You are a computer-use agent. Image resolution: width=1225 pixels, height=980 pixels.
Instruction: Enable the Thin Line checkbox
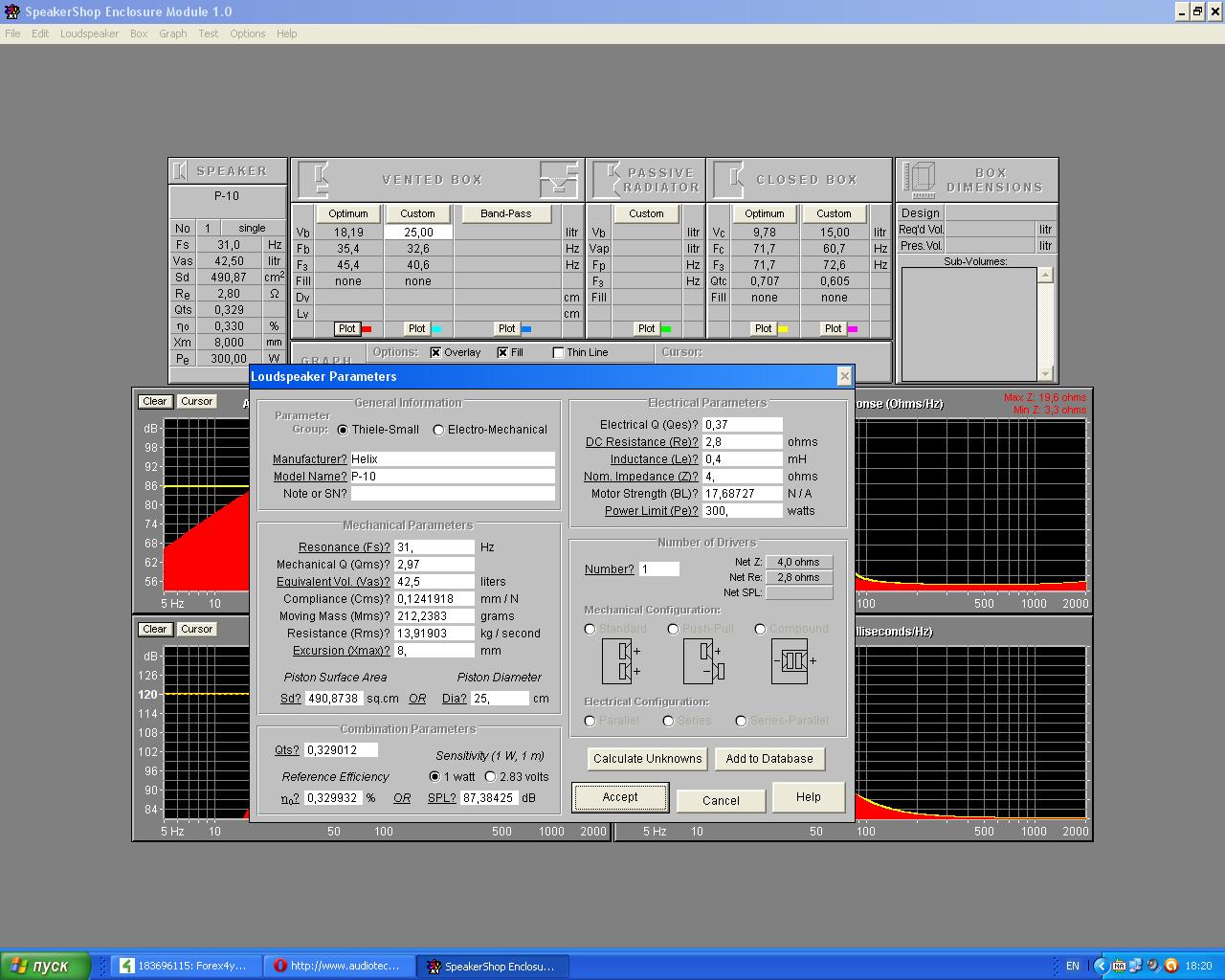559,353
